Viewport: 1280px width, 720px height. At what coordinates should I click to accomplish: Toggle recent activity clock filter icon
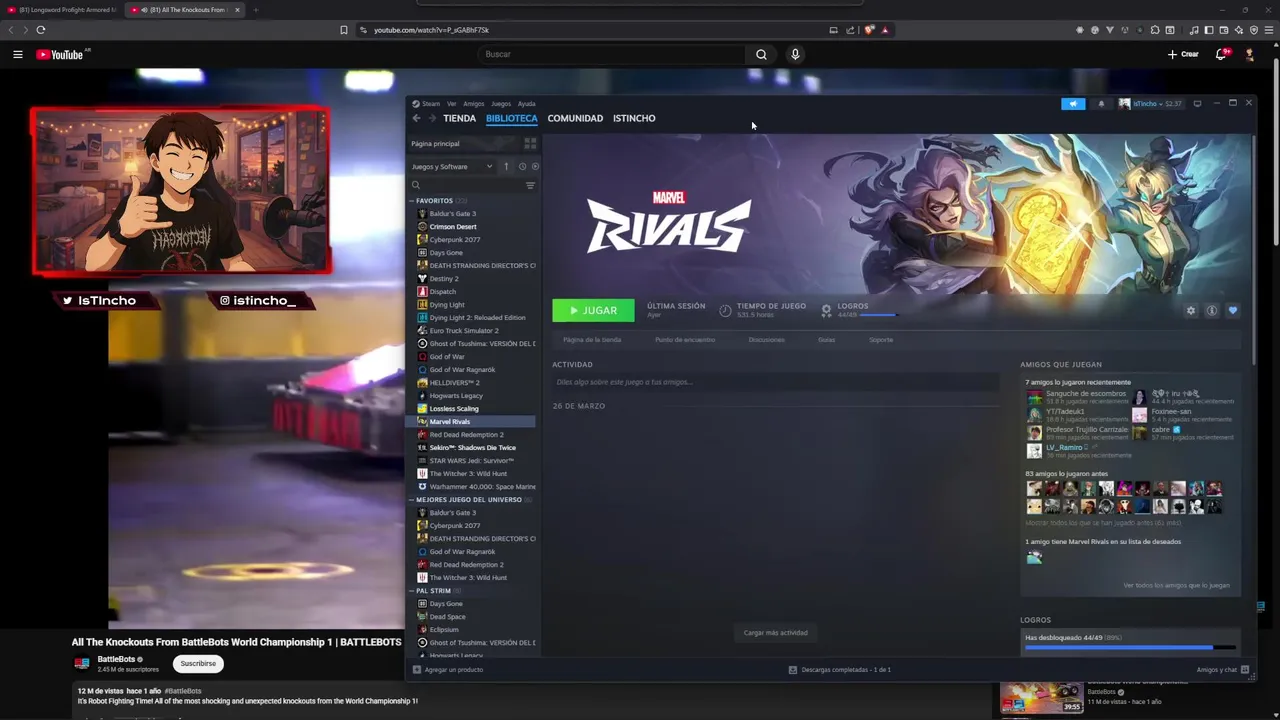(x=522, y=166)
